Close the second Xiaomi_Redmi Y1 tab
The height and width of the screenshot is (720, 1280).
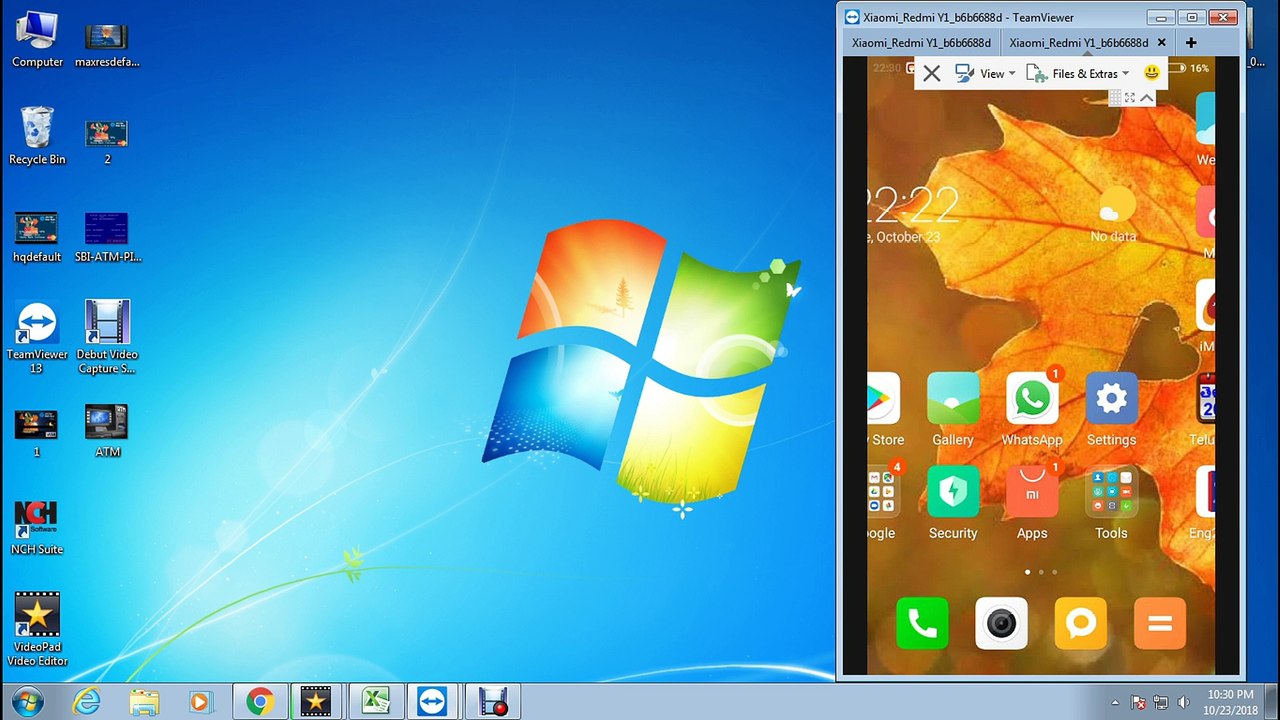(1161, 43)
